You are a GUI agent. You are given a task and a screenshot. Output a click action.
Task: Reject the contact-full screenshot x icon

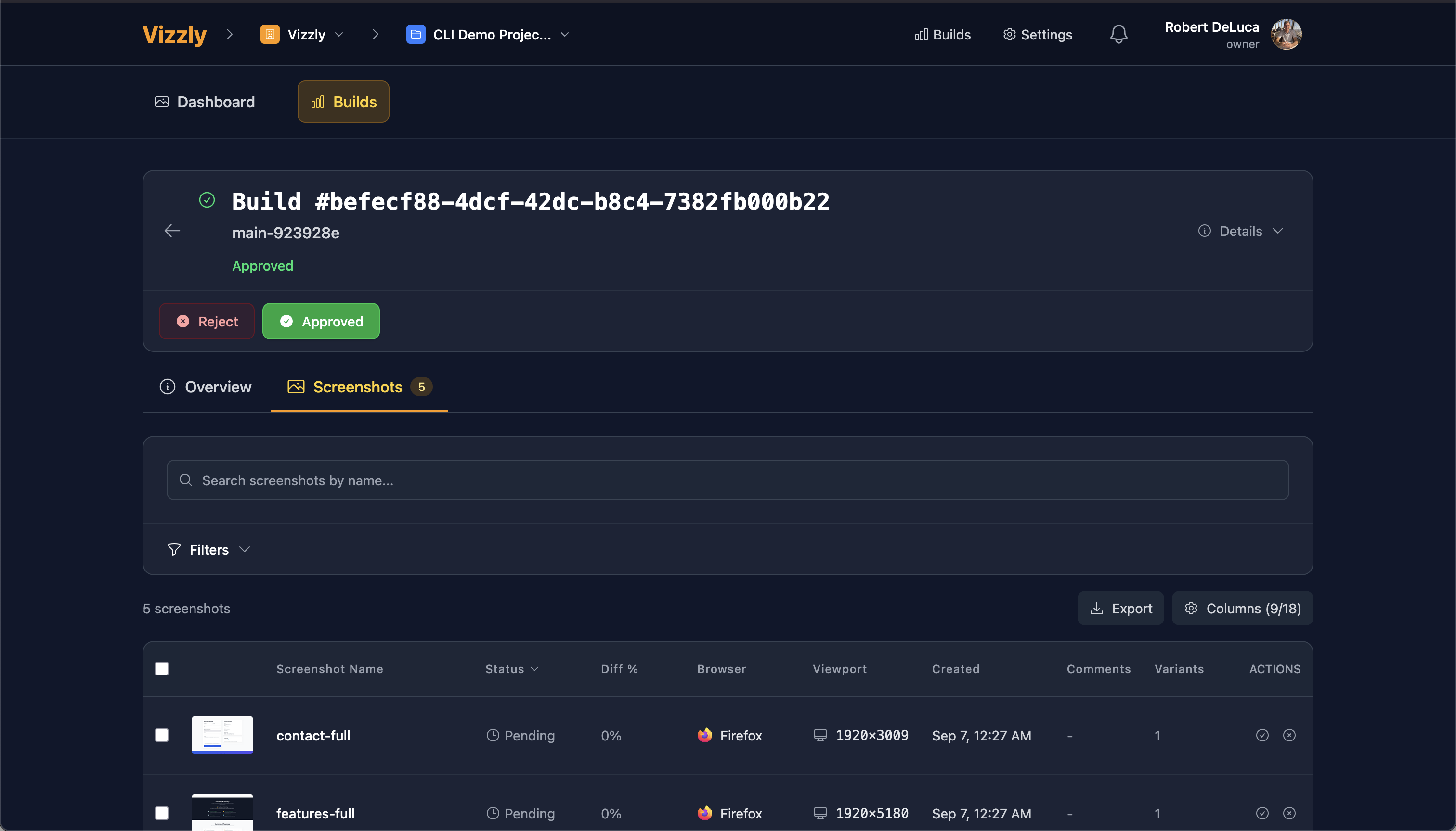click(1289, 735)
